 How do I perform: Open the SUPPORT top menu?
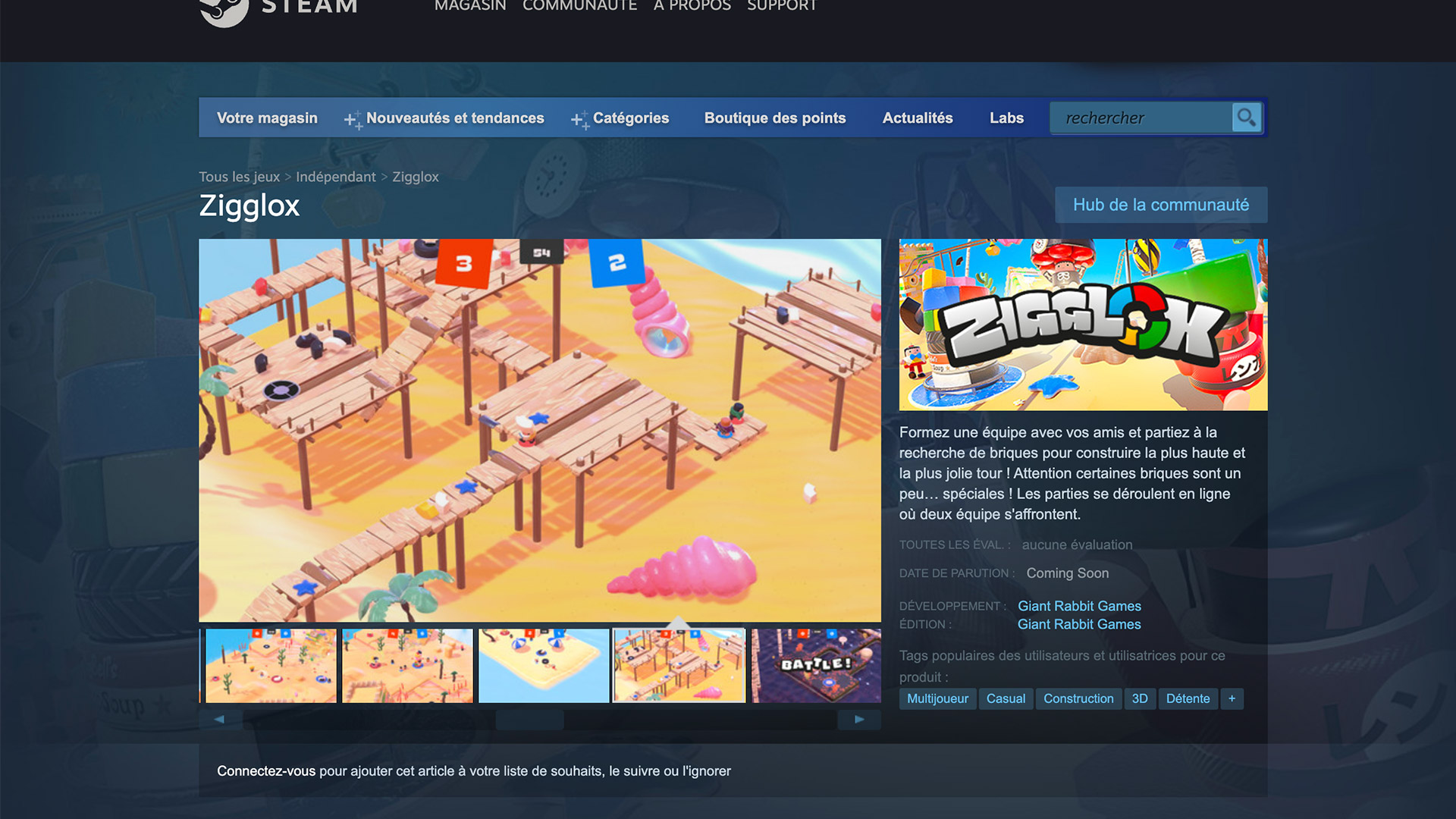tap(782, 6)
